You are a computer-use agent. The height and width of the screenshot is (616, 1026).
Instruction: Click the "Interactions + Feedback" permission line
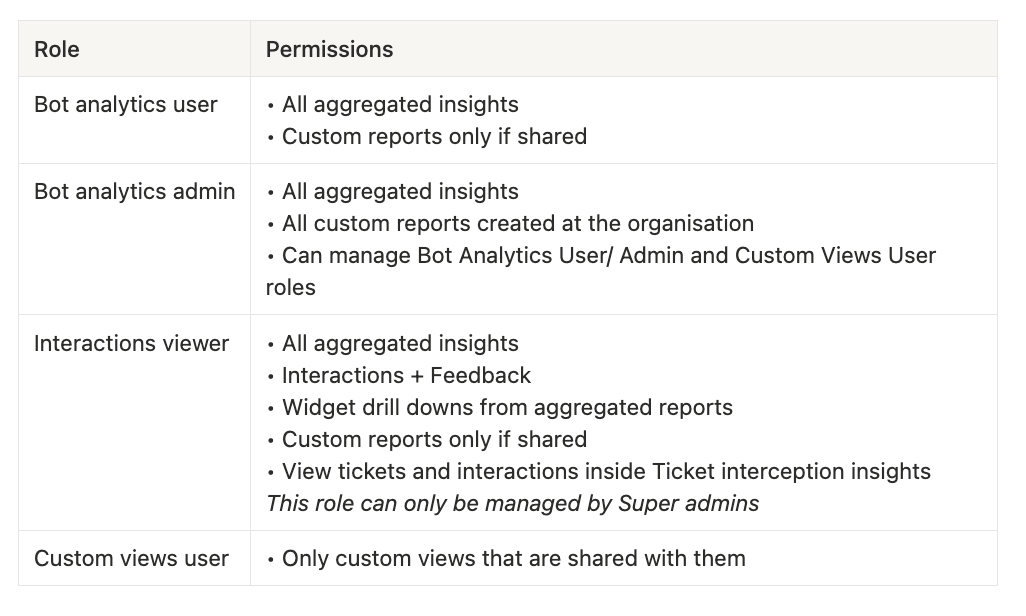(x=406, y=376)
